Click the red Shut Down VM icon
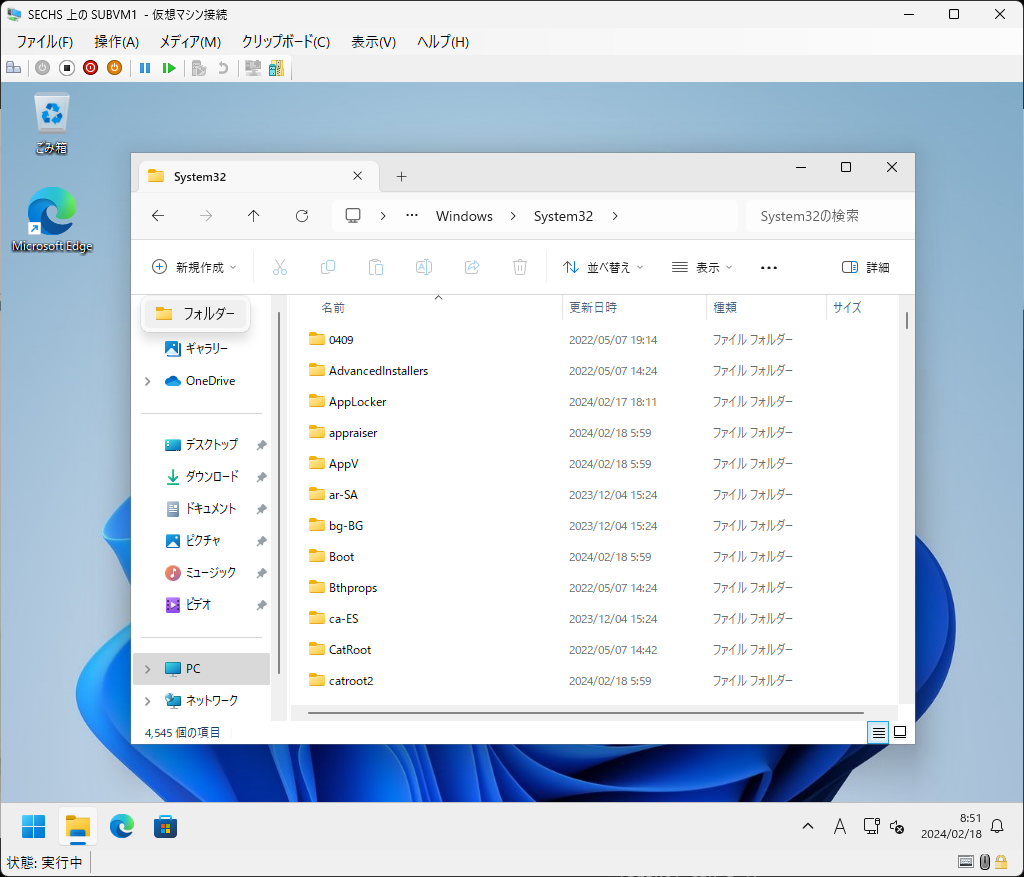The height and width of the screenshot is (877, 1024). click(x=91, y=68)
